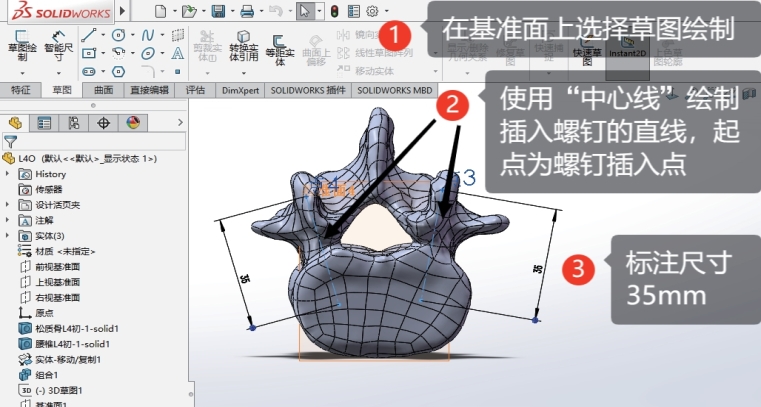Open the FeatureManager design tree tab
761x407 pixels.
(x=15, y=123)
